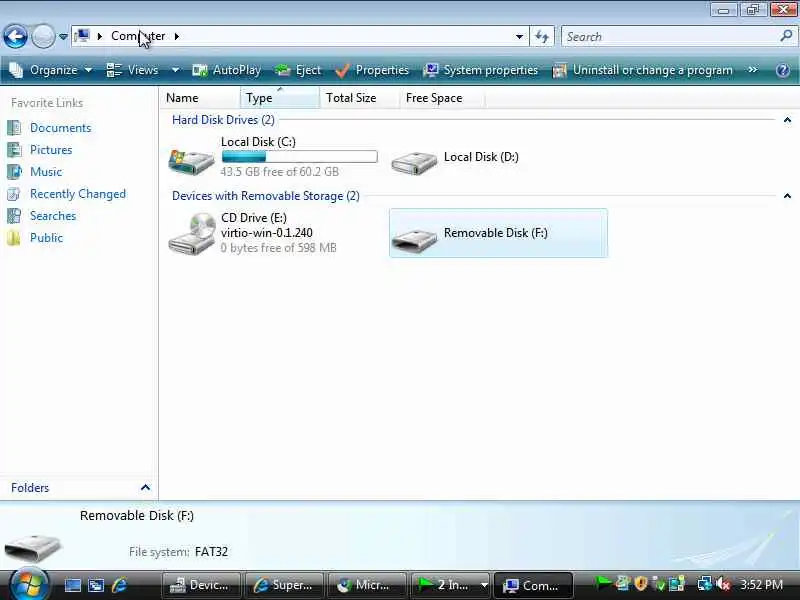The image size is (800, 600).
Task: Open address bar history dropdown
Action: [x=519, y=37]
